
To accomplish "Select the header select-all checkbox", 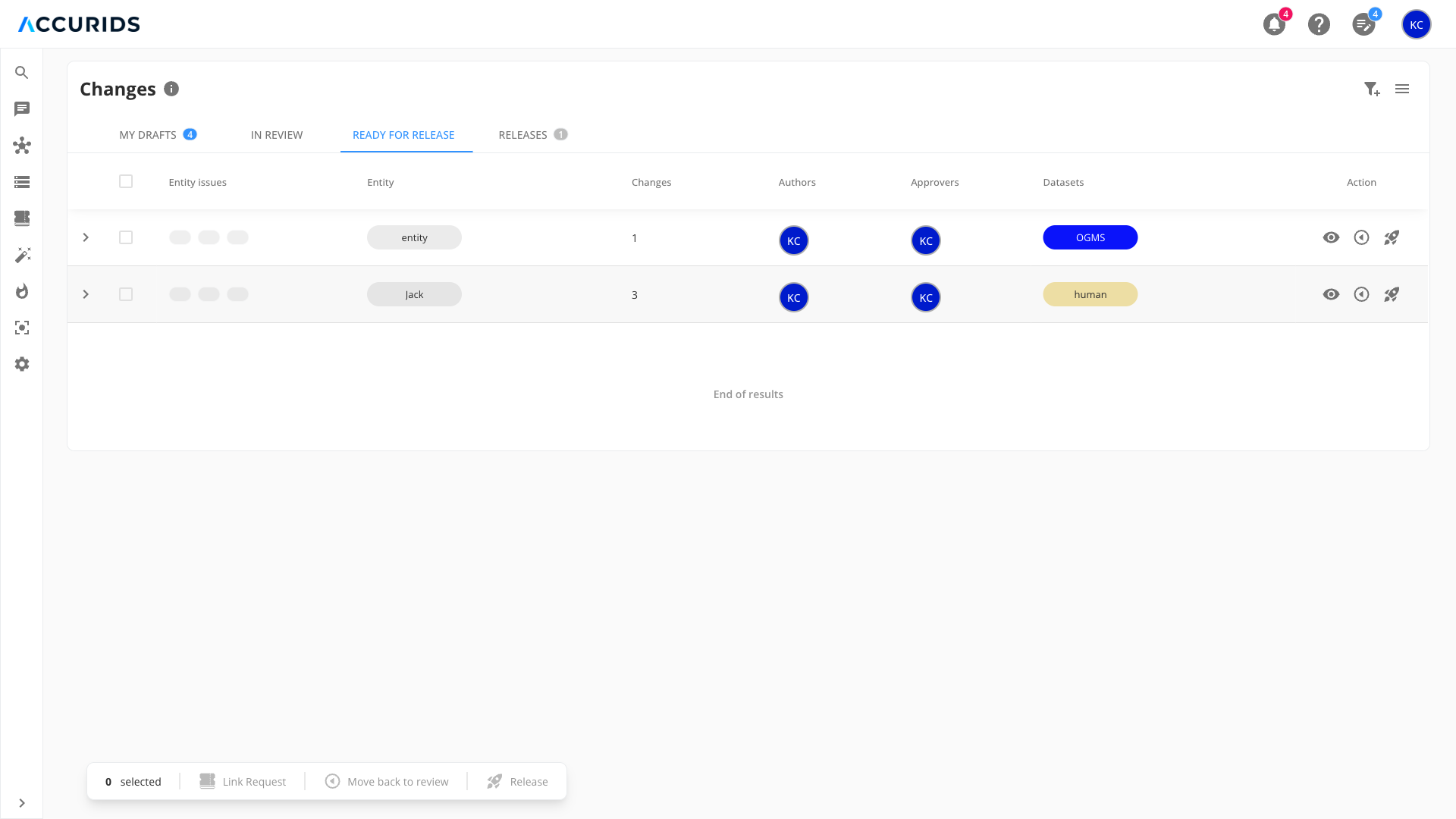I will point(126,181).
